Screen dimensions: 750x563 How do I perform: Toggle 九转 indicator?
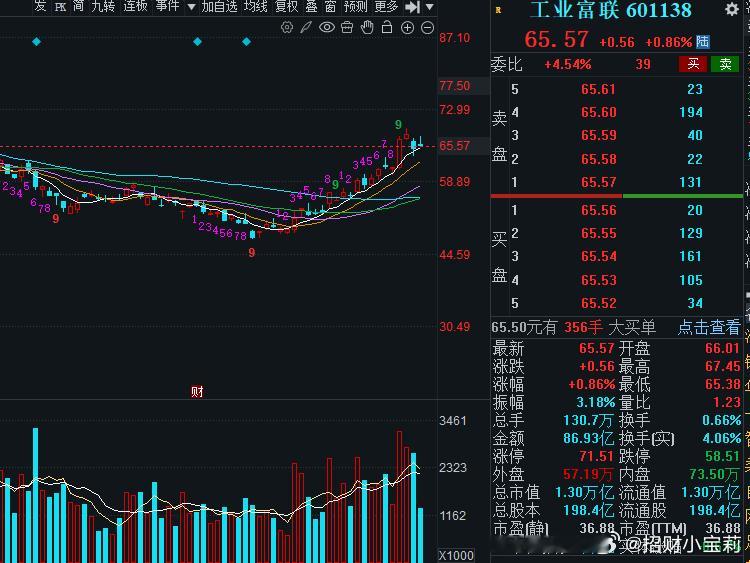103,6
